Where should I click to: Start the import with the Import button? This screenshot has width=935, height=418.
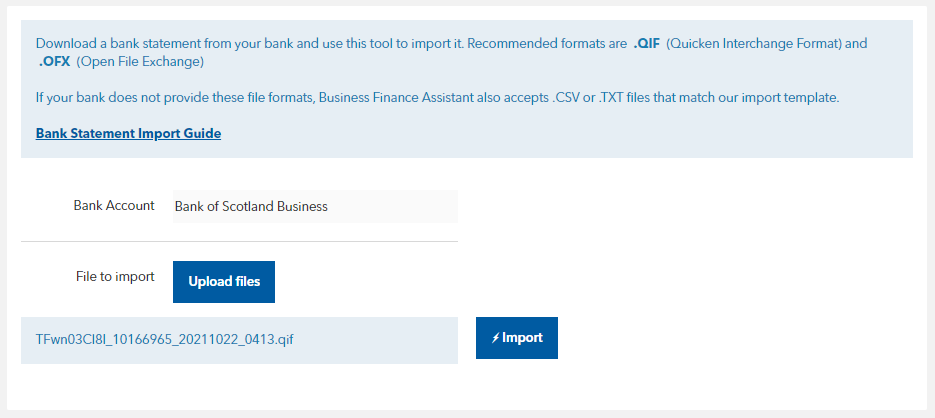pyautogui.click(x=516, y=338)
